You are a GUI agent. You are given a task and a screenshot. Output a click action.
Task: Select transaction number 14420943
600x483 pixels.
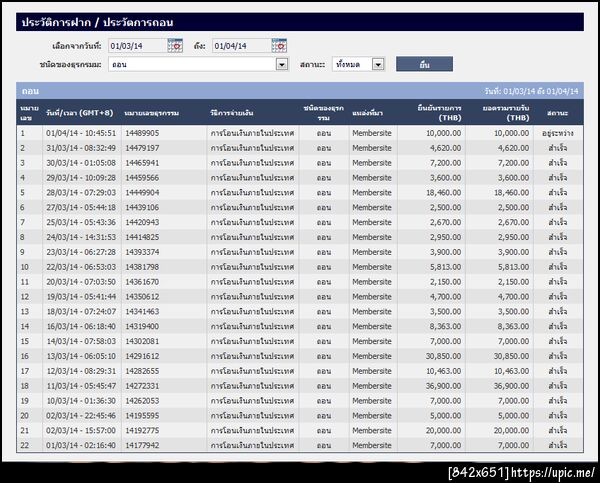pos(142,222)
